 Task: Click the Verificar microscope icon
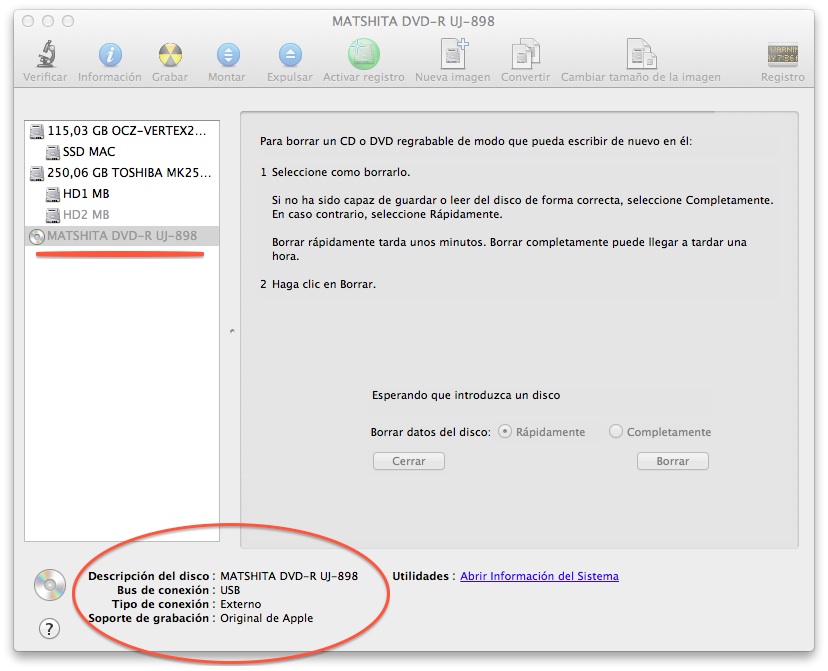[x=45, y=55]
